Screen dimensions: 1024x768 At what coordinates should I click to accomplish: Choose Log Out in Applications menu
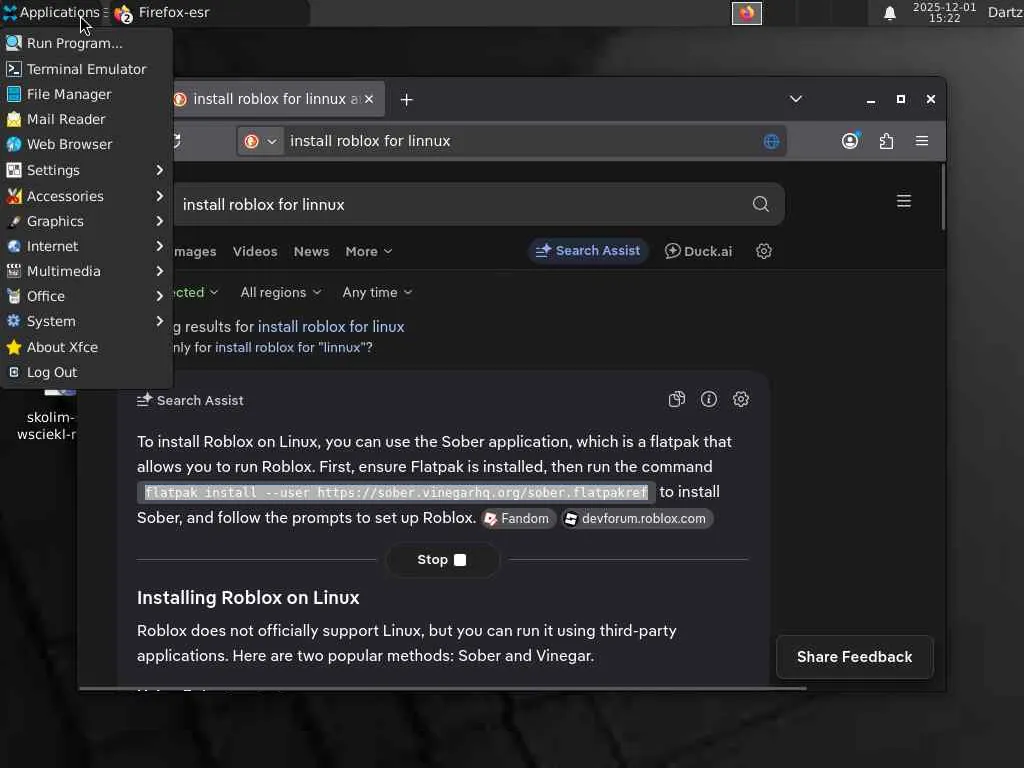point(86,372)
